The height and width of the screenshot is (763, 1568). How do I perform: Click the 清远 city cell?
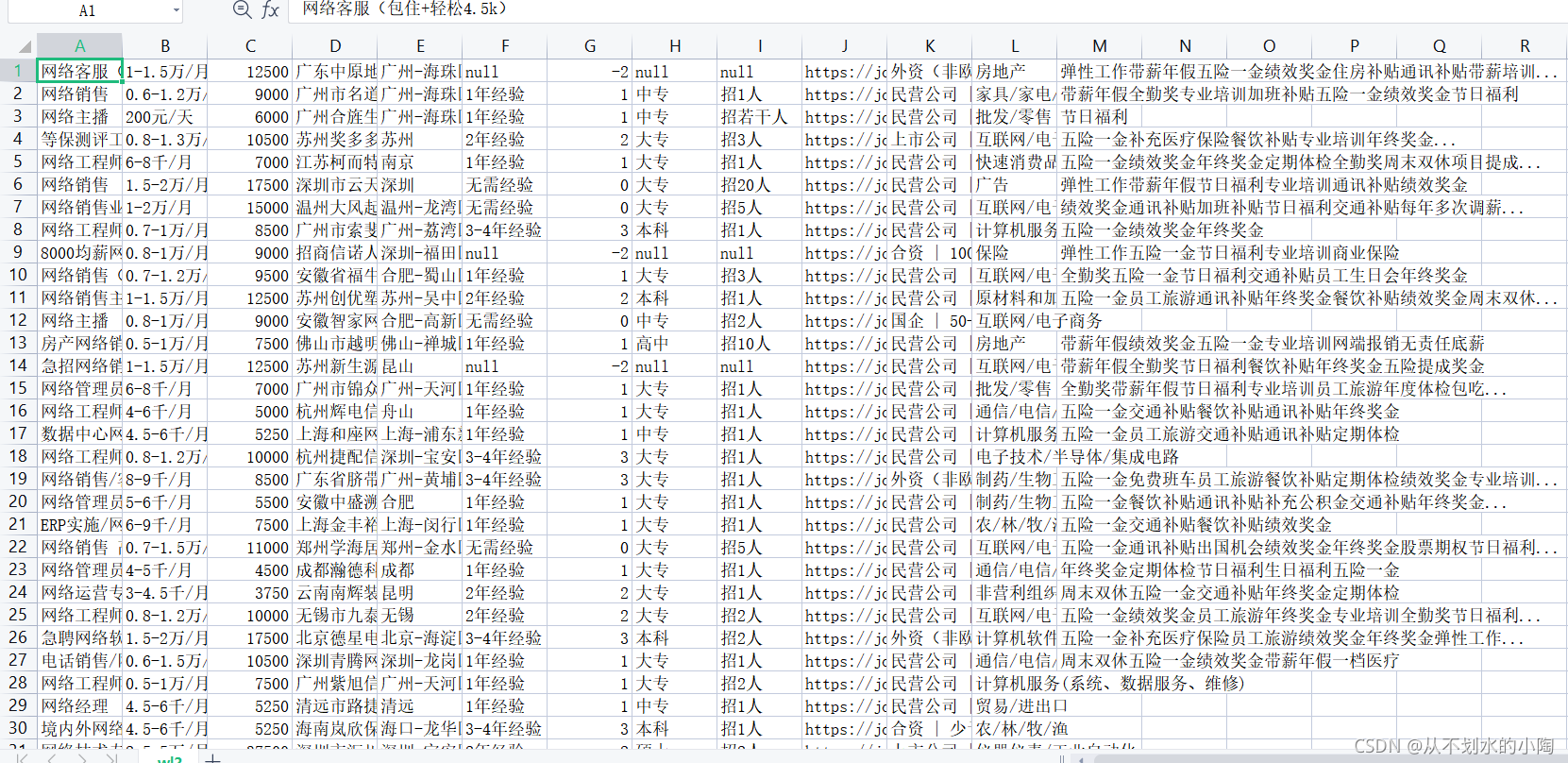[420, 705]
